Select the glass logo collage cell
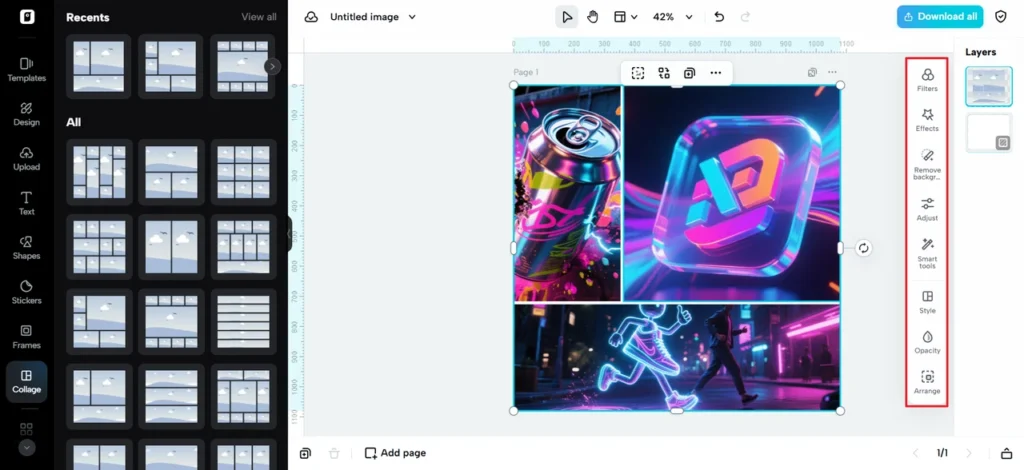Screen dimensions: 1024x470 click(x=731, y=193)
